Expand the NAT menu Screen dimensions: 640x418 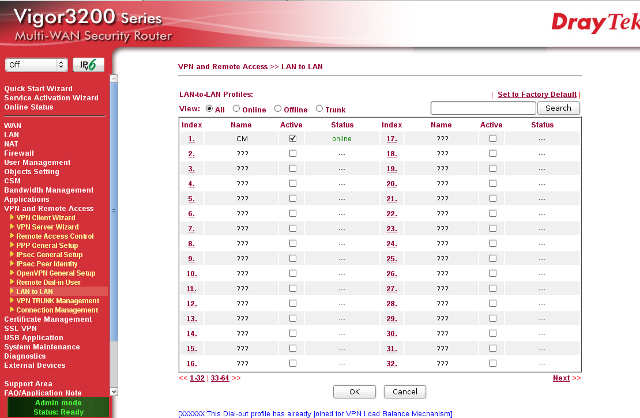(x=11, y=144)
